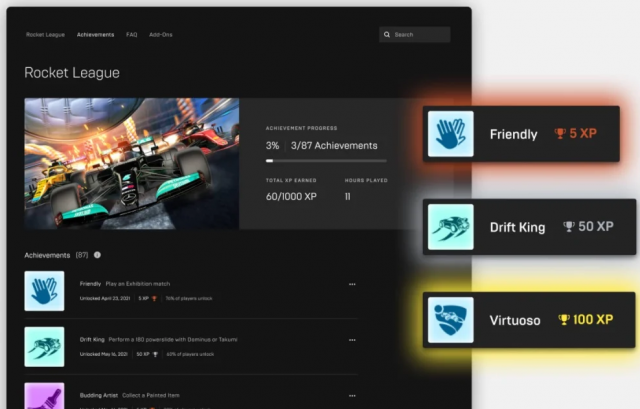The width and height of the screenshot is (640, 409).
Task: Click the car icon on the Drift King card
Action: [x=451, y=227]
